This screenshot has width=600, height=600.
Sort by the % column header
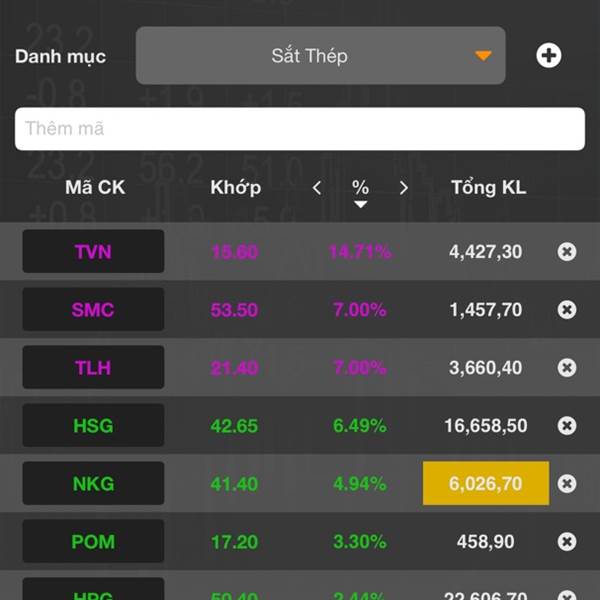tap(361, 188)
